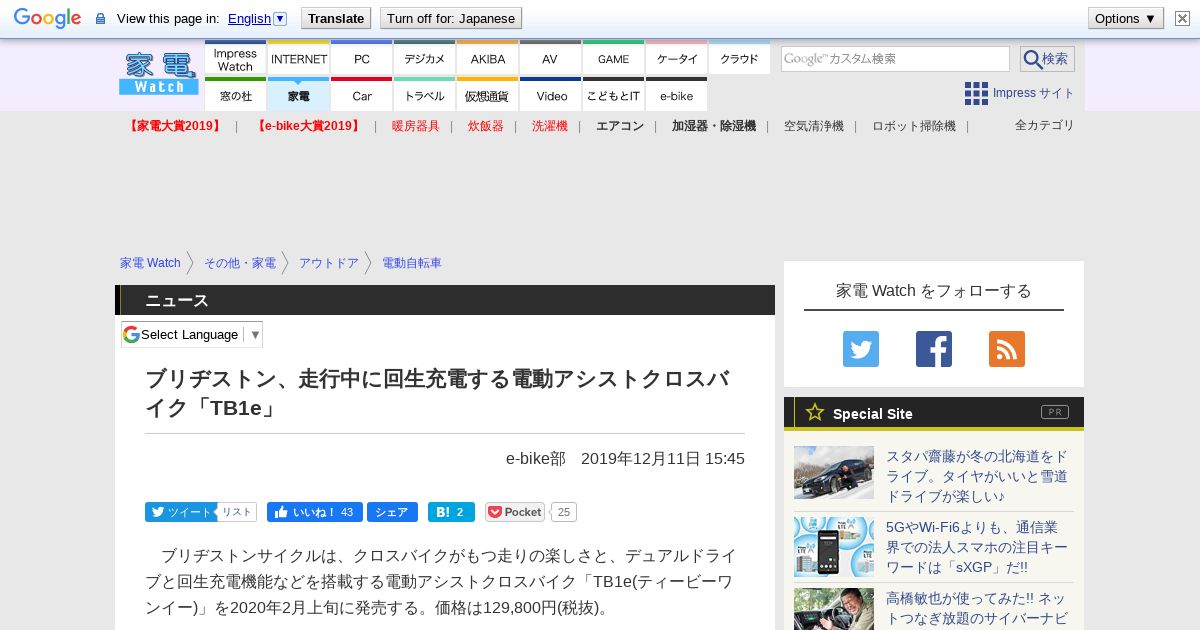This screenshot has width=1200, height=630.
Task: Open the Facebook follow icon
Action: (934, 349)
